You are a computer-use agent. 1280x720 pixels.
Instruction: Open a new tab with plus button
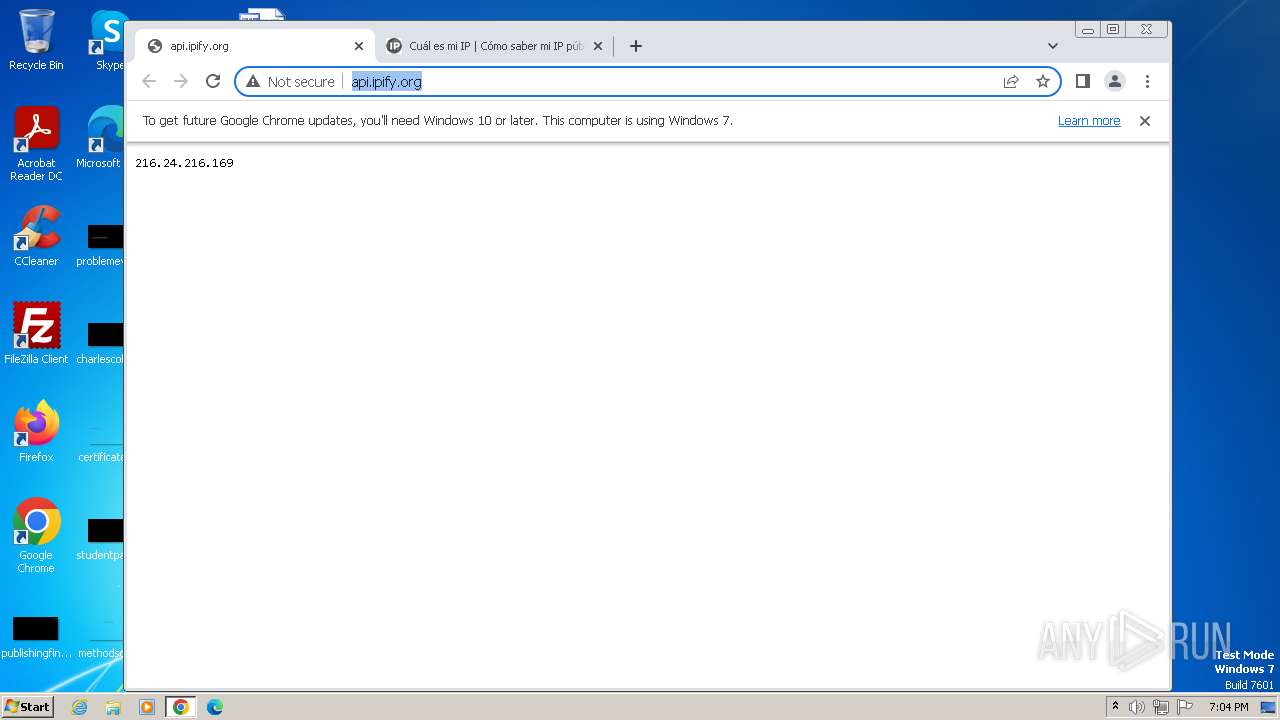pos(636,46)
